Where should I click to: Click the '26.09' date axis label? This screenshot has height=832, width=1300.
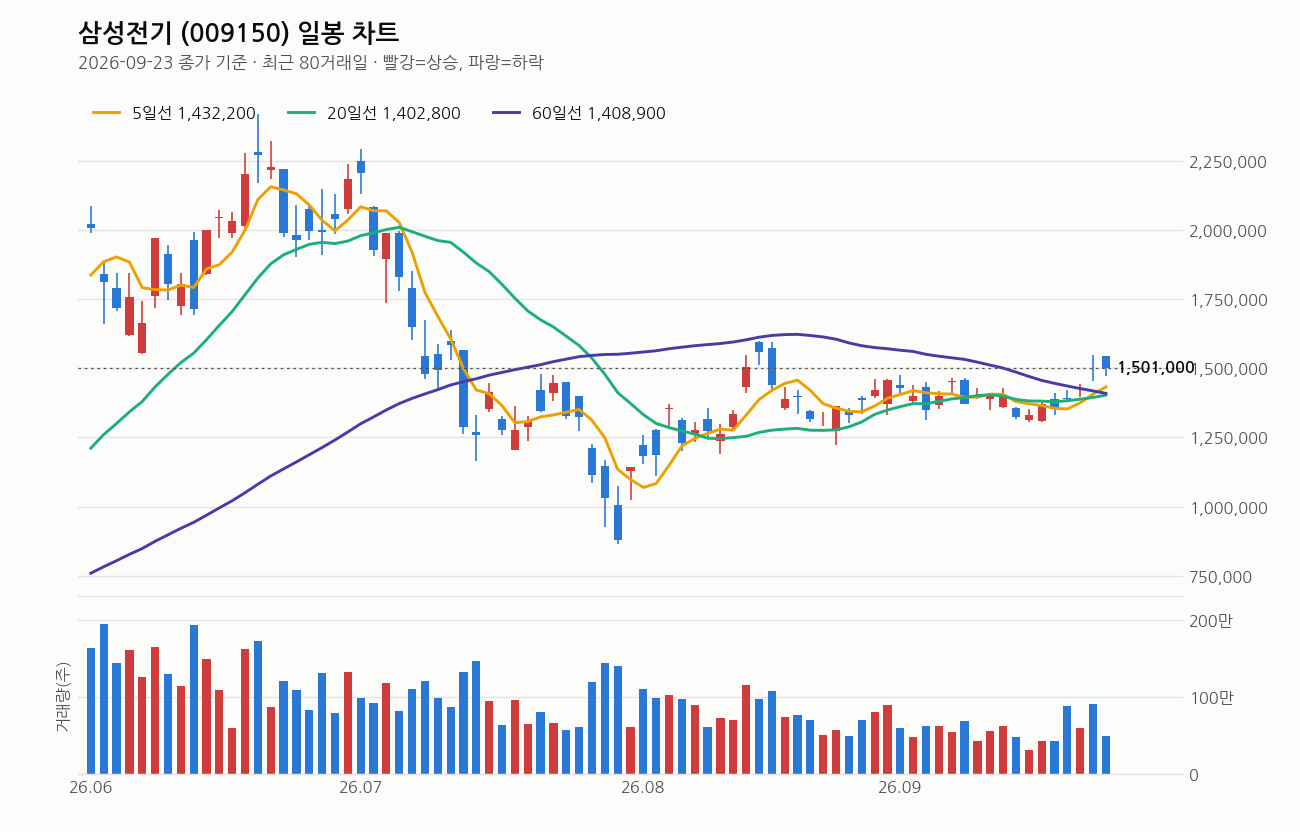click(x=899, y=789)
